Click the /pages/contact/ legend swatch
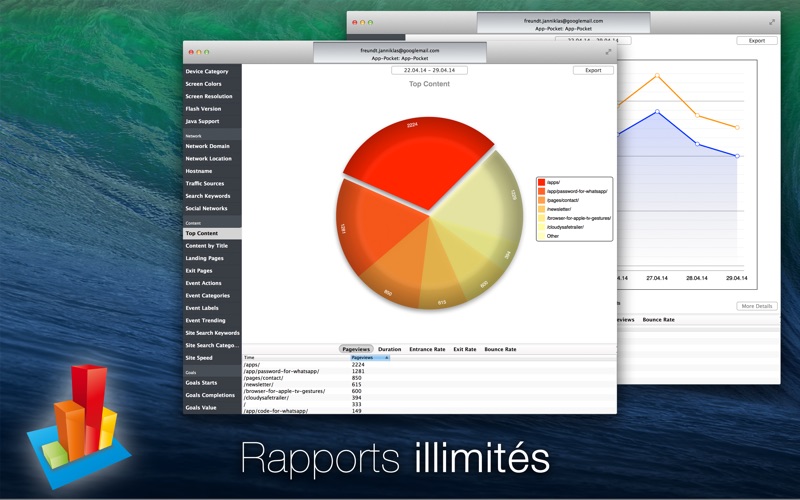The image size is (800, 500). point(541,200)
